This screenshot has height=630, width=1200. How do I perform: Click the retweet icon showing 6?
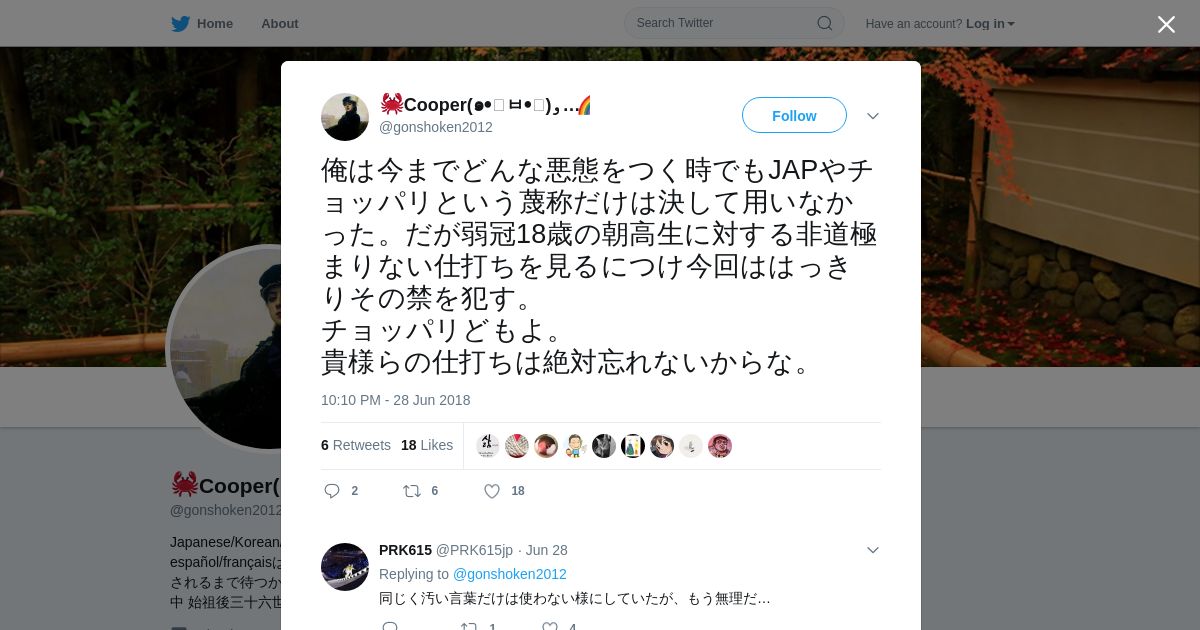(x=412, y=491)
